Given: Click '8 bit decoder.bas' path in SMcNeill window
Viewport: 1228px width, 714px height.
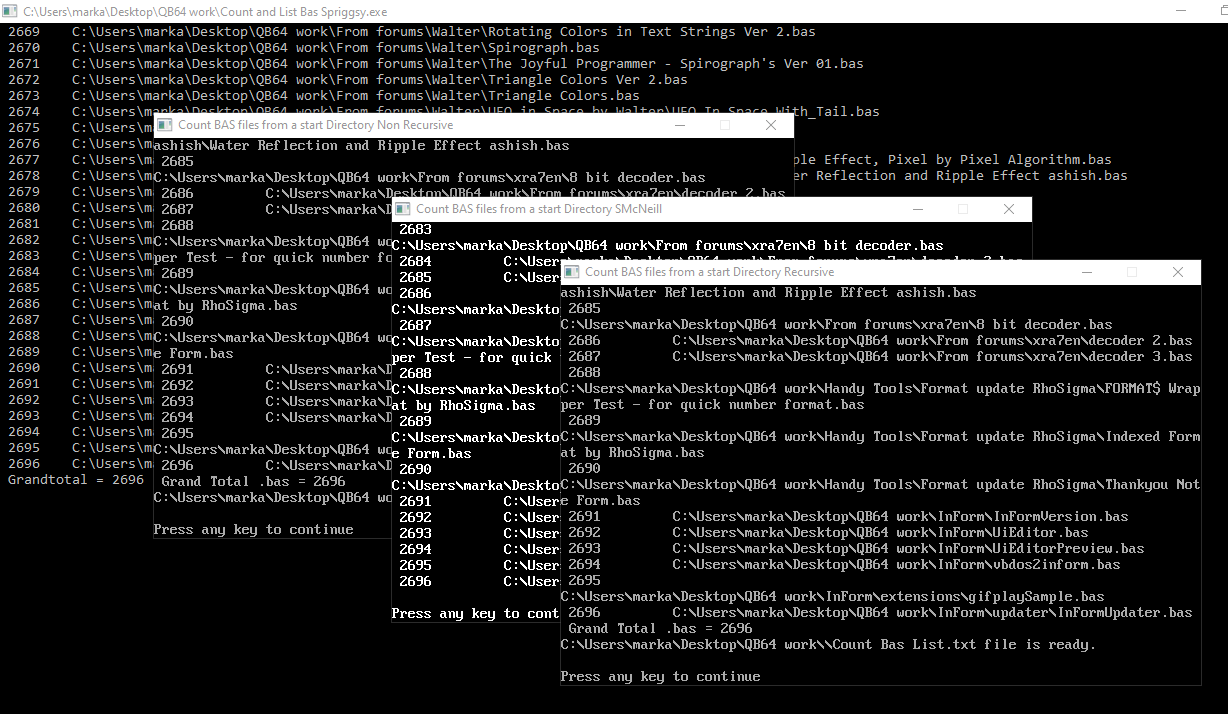Looking at the screenshot, I should [x=667, y=245].
